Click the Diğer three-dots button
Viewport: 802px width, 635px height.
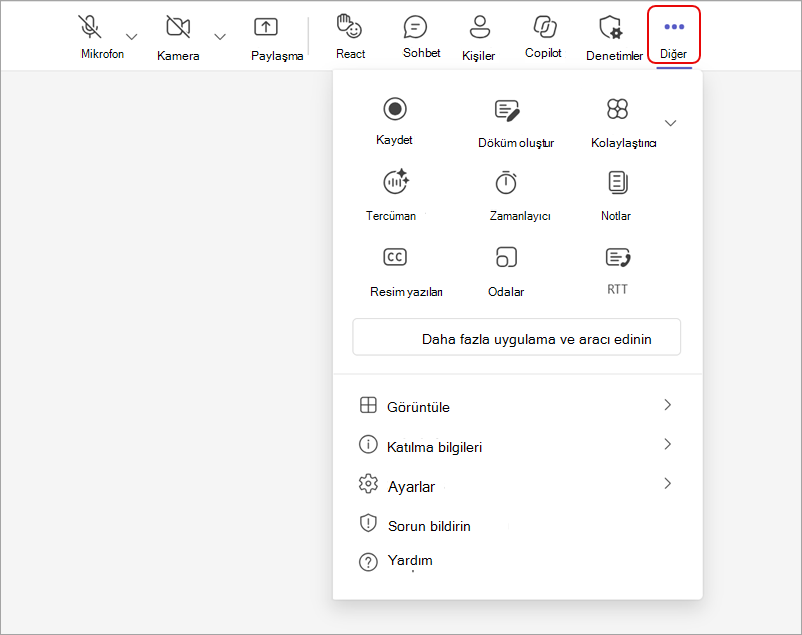[x=674, y=34]
